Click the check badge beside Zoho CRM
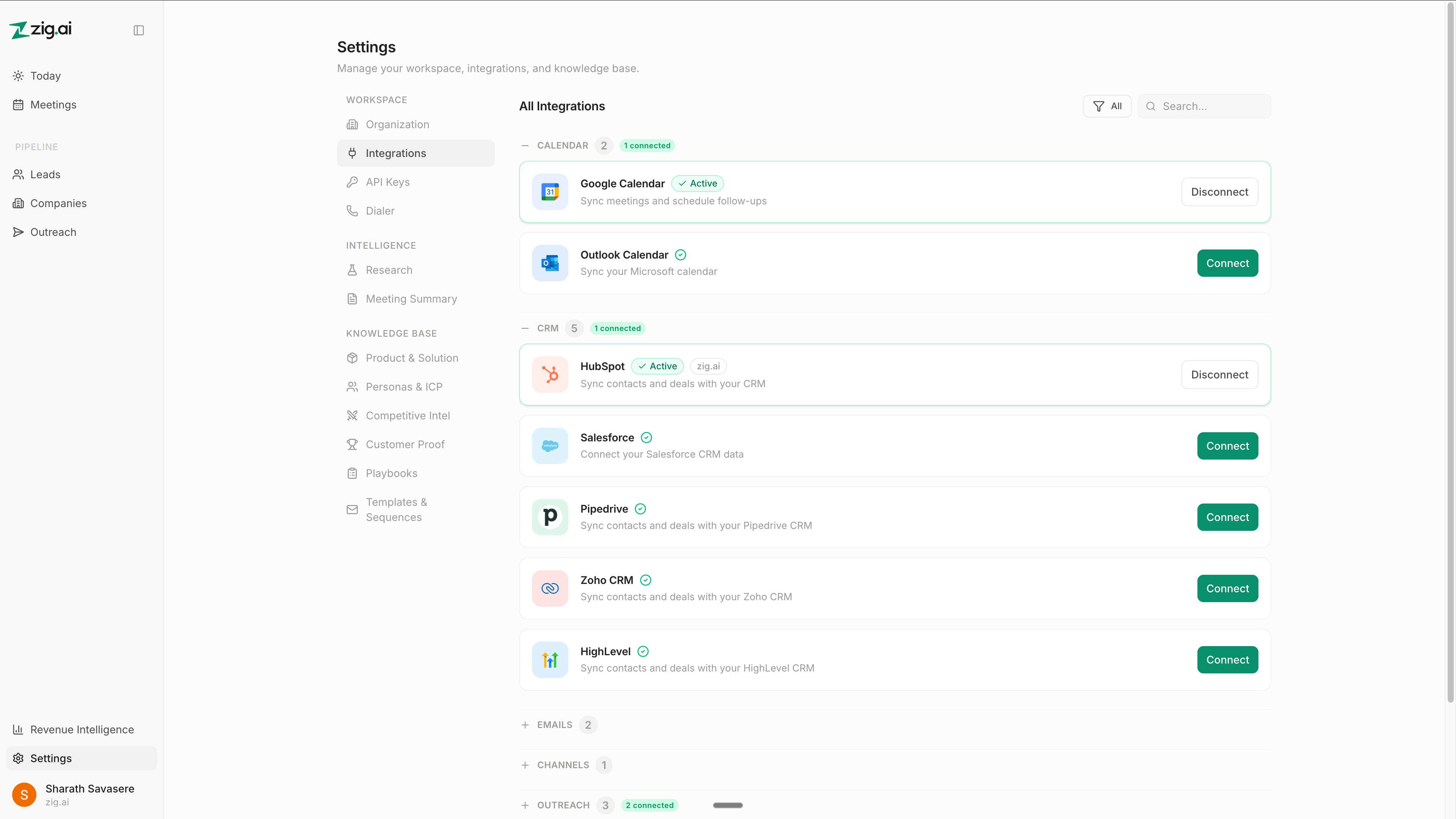 point(645,580)
